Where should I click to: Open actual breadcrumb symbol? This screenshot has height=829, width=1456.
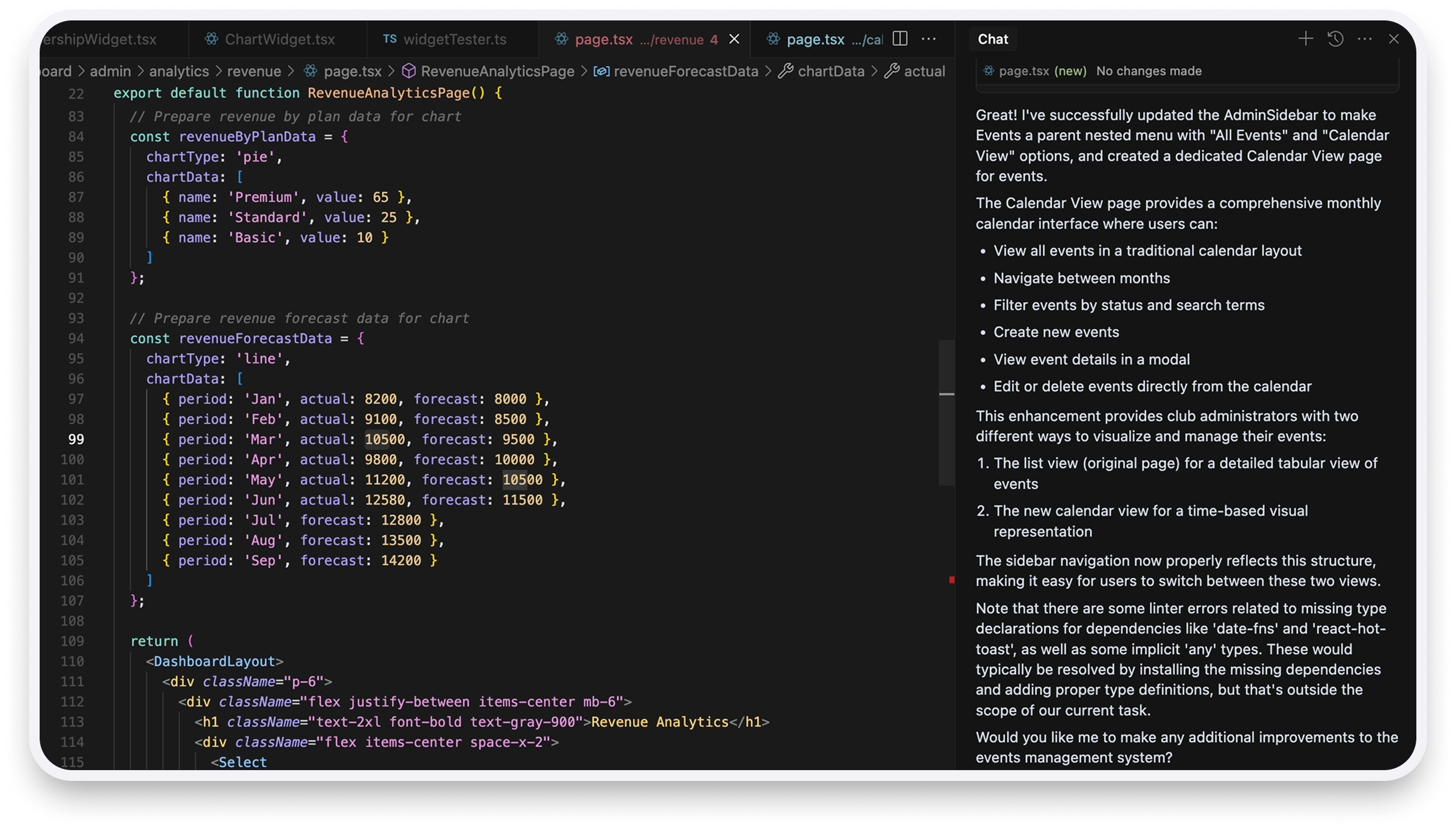click(x=924, y=71)
